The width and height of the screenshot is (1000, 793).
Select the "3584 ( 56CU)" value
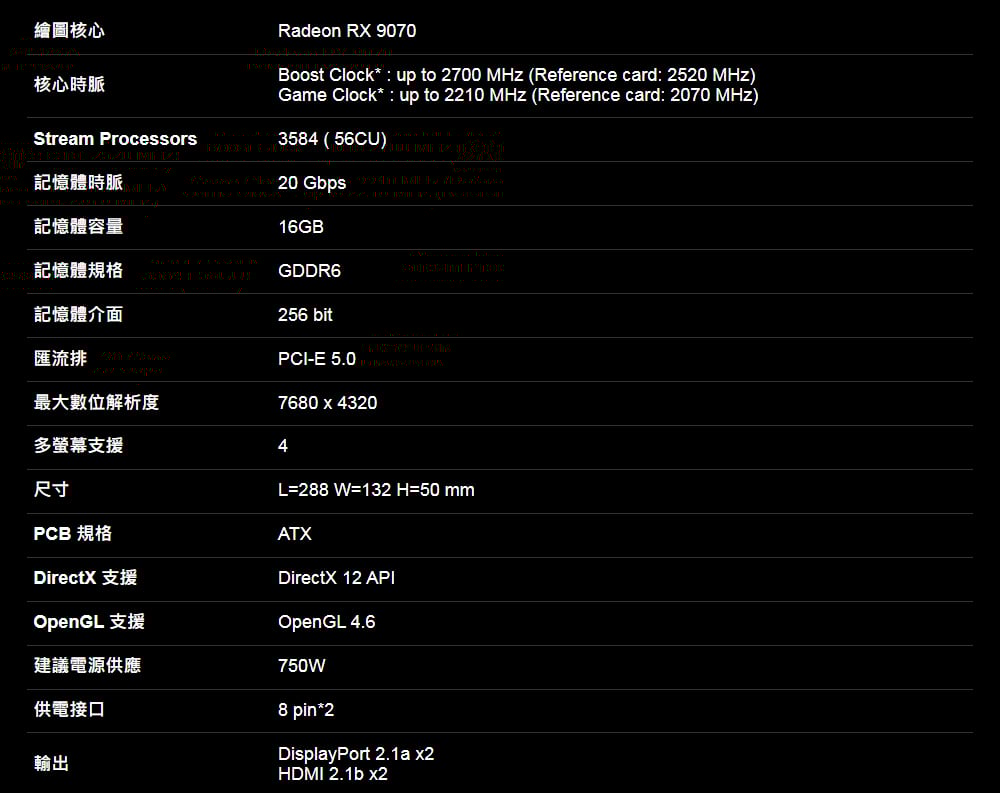(x=332, y=139)
